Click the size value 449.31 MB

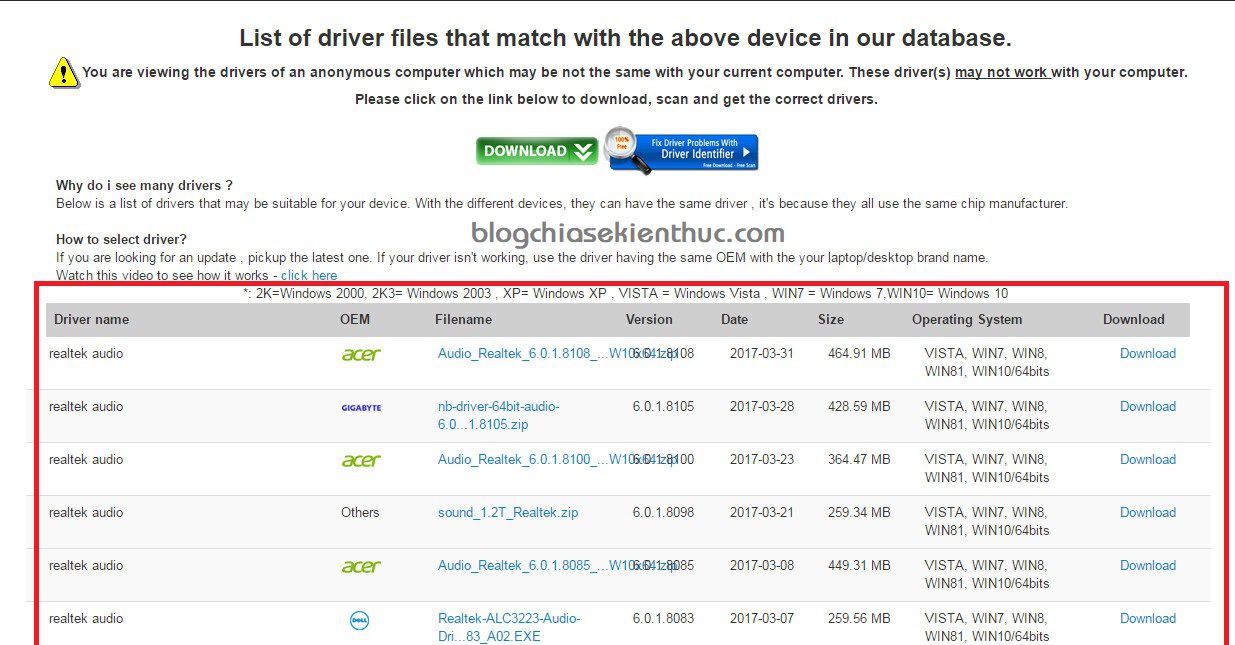859,565
